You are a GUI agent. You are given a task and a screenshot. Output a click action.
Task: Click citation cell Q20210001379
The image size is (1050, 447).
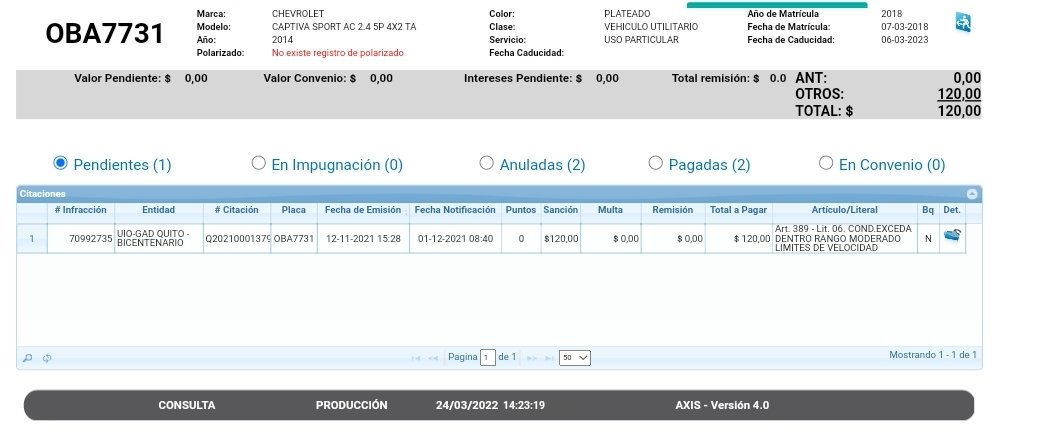coord(237,238)
